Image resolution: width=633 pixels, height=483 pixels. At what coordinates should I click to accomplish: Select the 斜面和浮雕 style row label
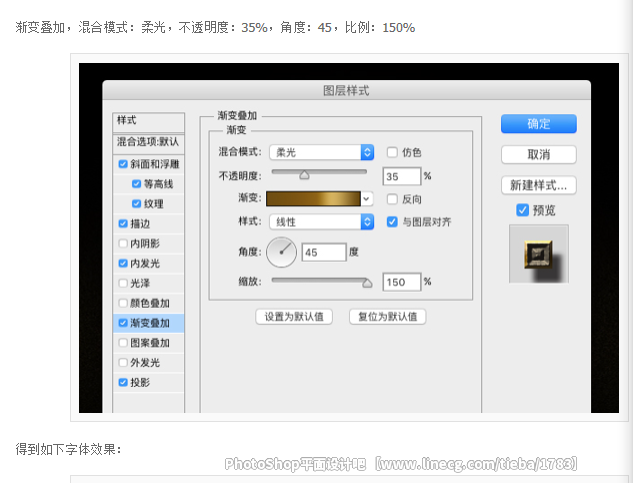[155, 164]
